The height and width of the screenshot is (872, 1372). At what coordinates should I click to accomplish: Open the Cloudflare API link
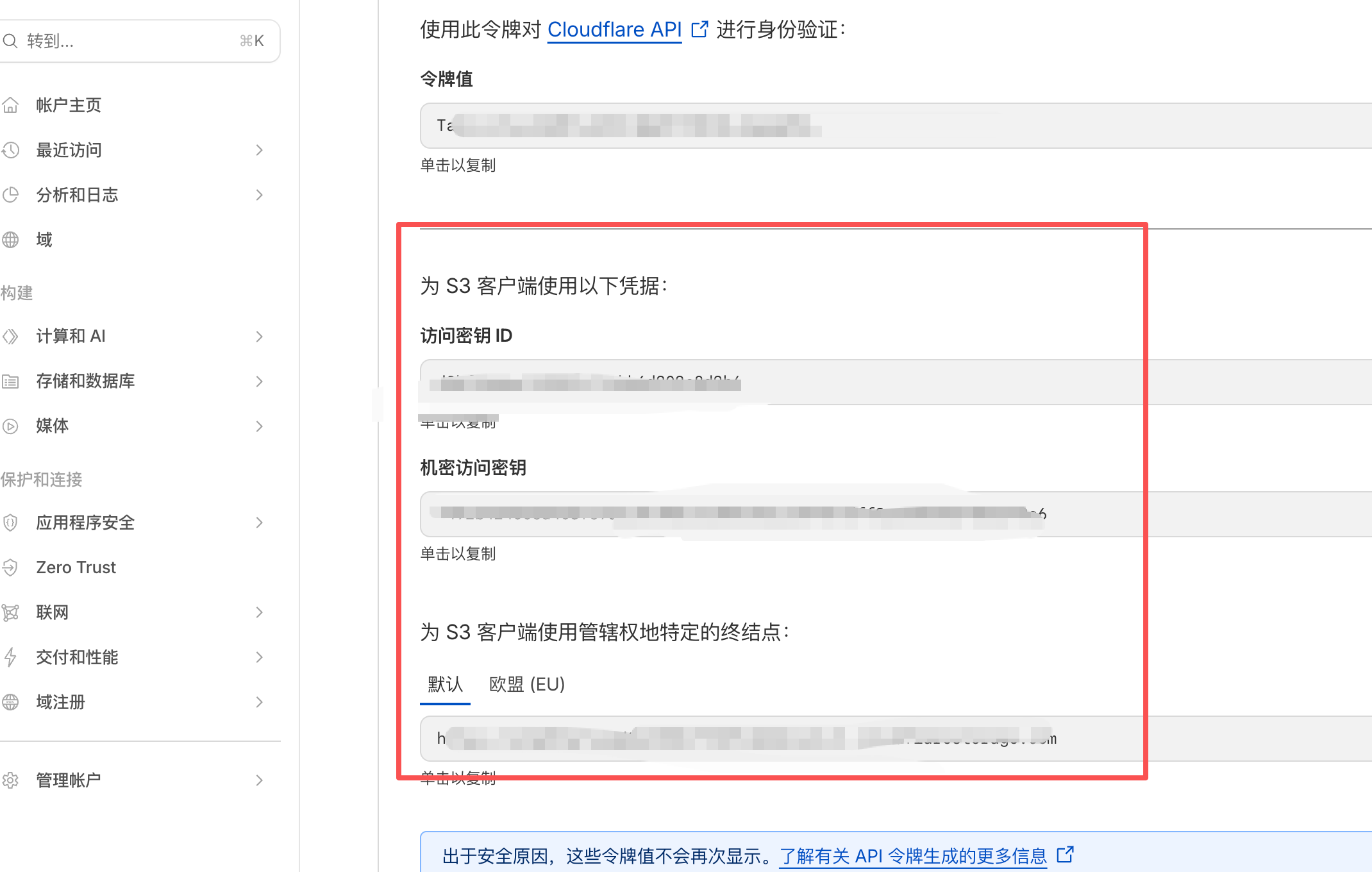614,29
